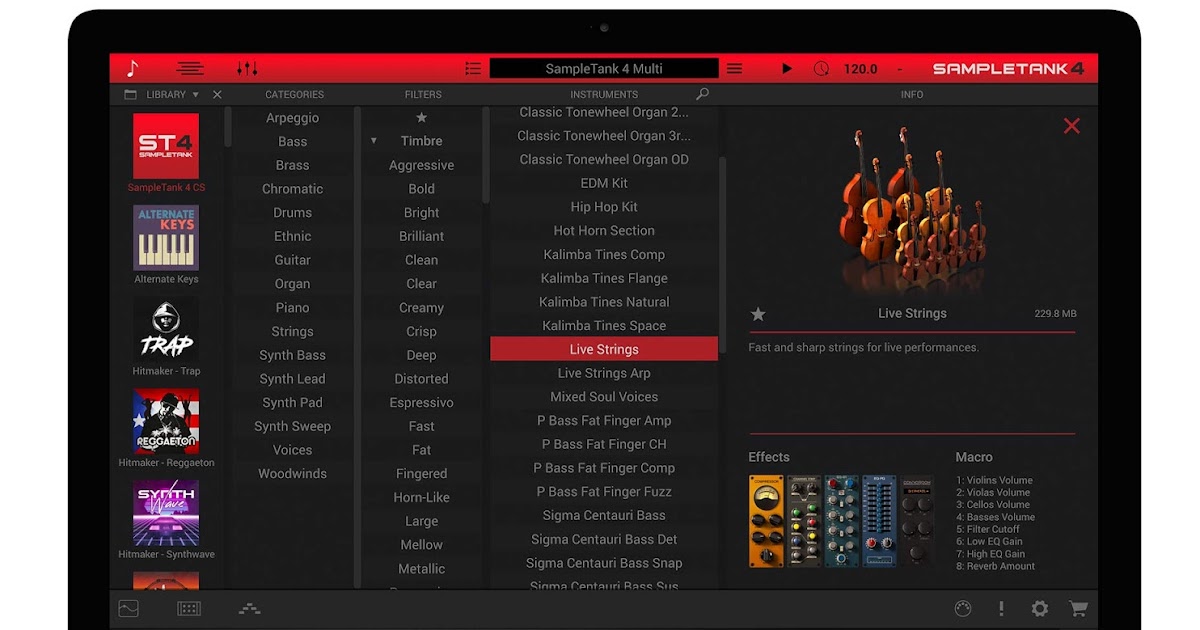Collapse the Timbre filter group
1200x630 pixels.
[x=374, y=141]
